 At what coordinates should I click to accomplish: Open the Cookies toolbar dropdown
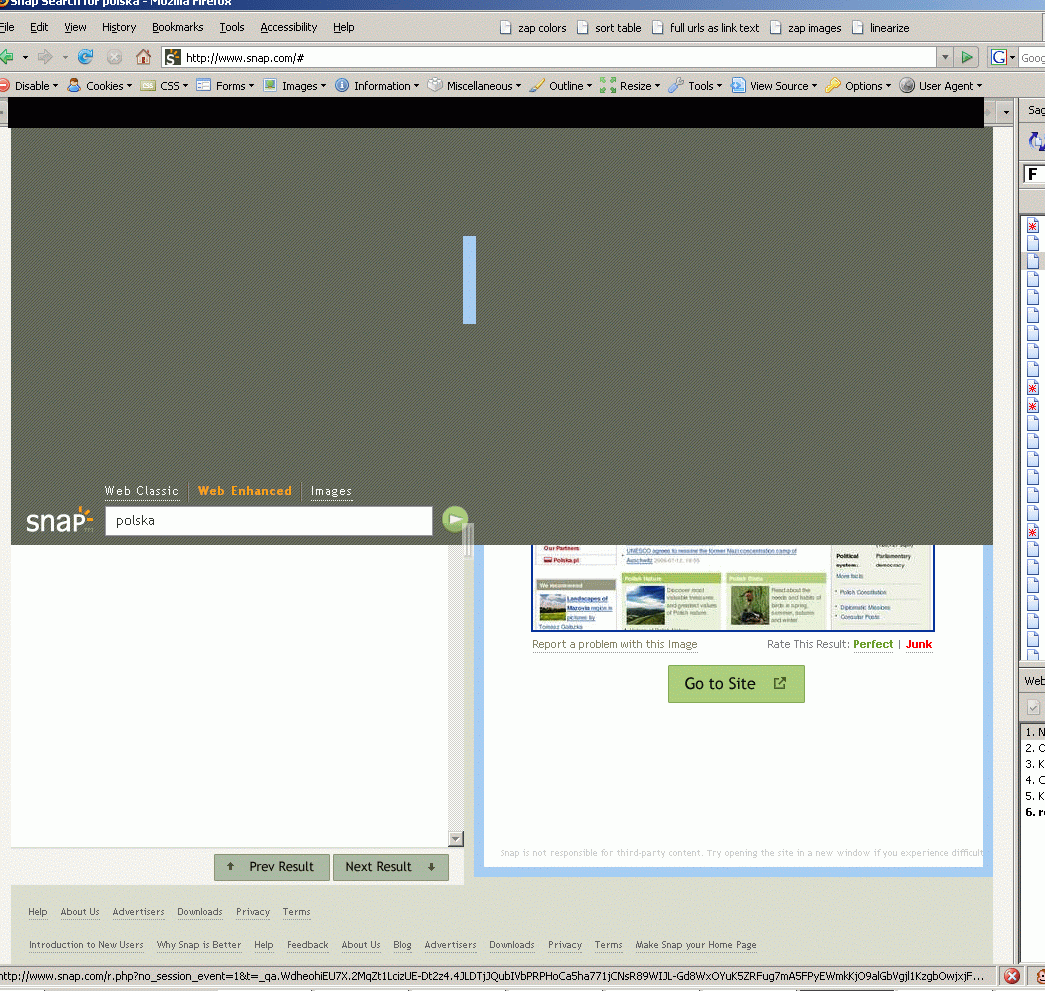[100, 86]
